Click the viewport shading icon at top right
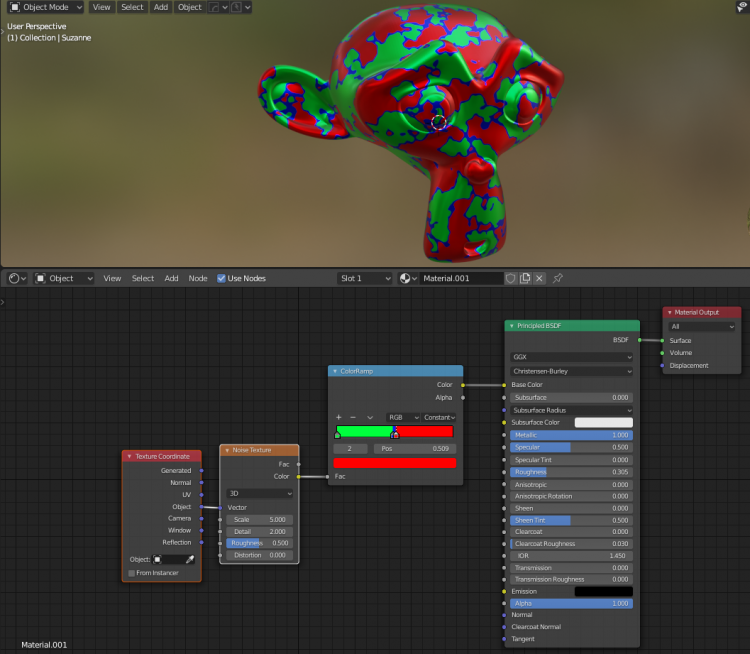Image resolution: width=750 pixels, height=654 pixels. (x=741, y=6)
